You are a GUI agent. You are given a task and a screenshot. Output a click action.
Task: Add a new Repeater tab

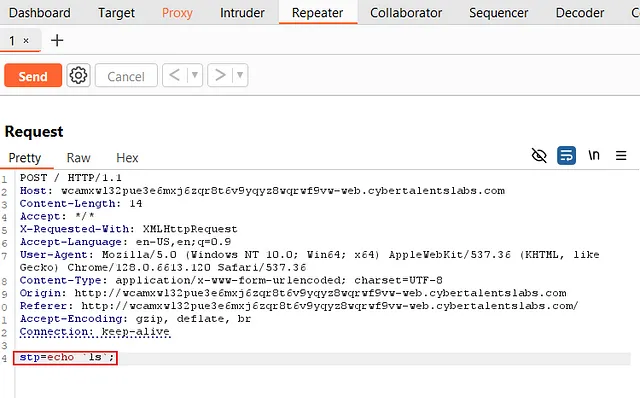click(57, 40)
